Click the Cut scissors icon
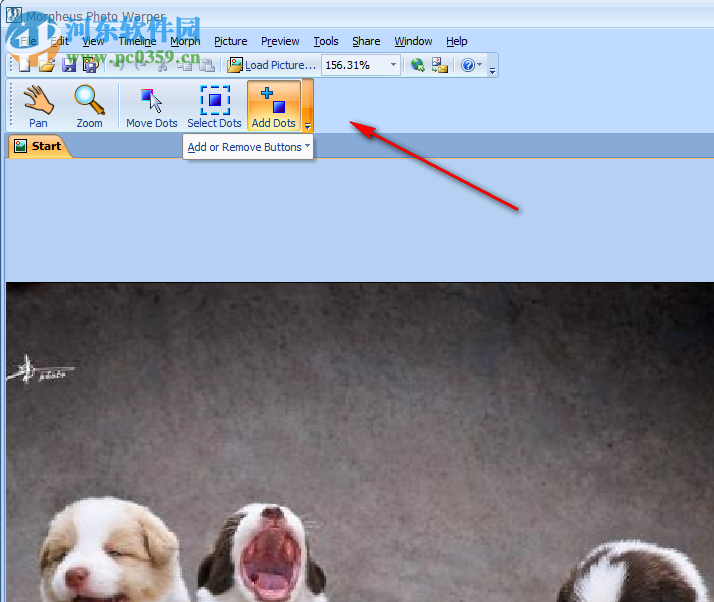The image size is (714, 602). point(163,65)
